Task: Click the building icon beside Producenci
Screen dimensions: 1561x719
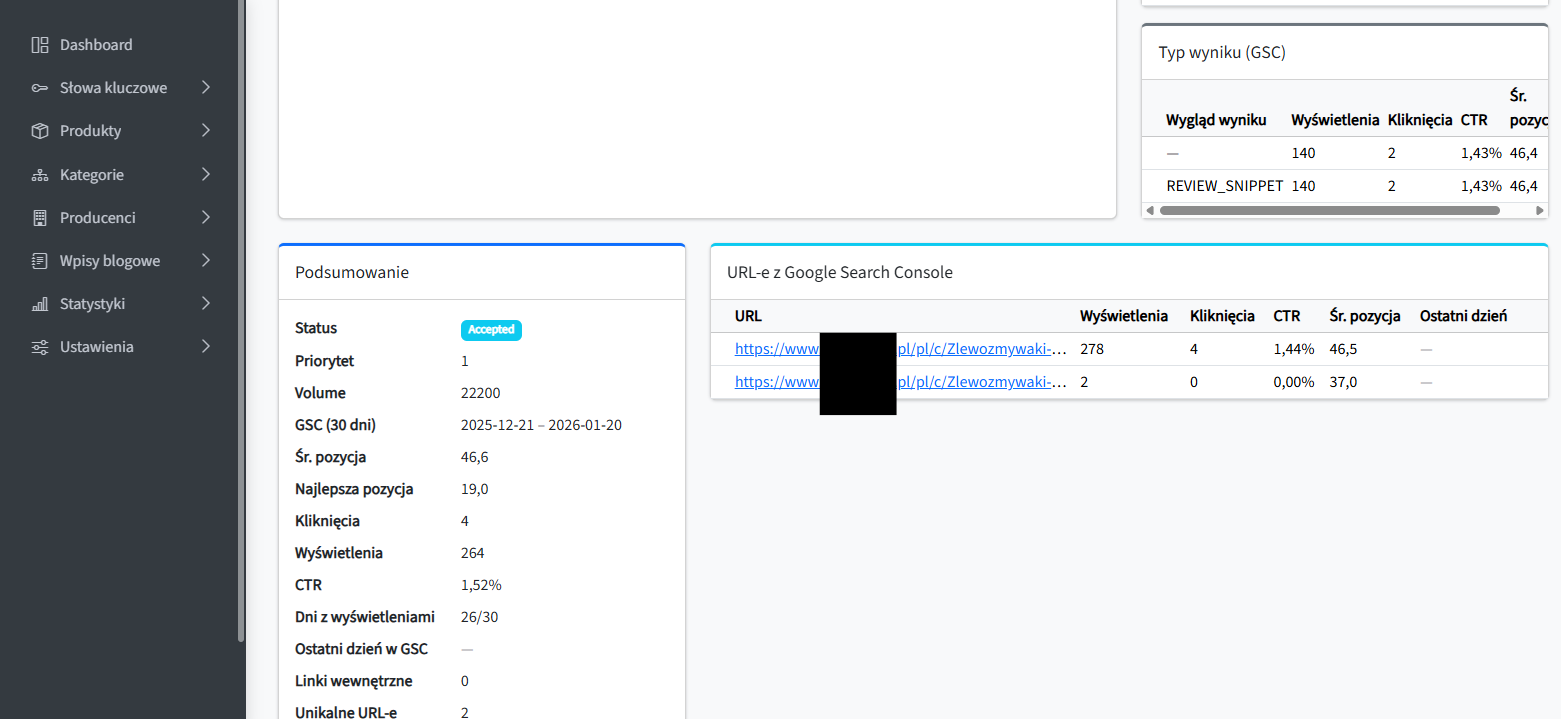Action: click(40, 218)
